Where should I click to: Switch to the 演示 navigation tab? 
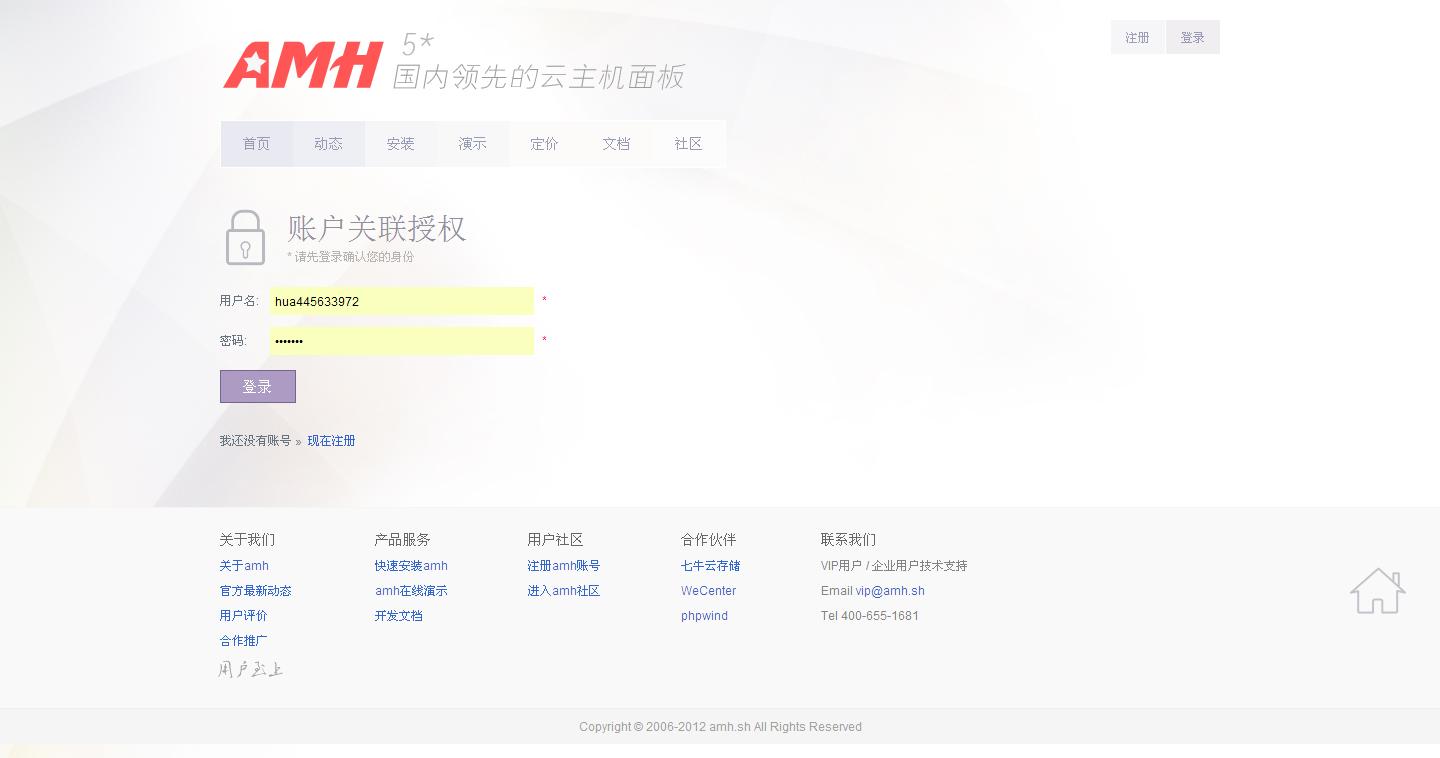(472, 144)
